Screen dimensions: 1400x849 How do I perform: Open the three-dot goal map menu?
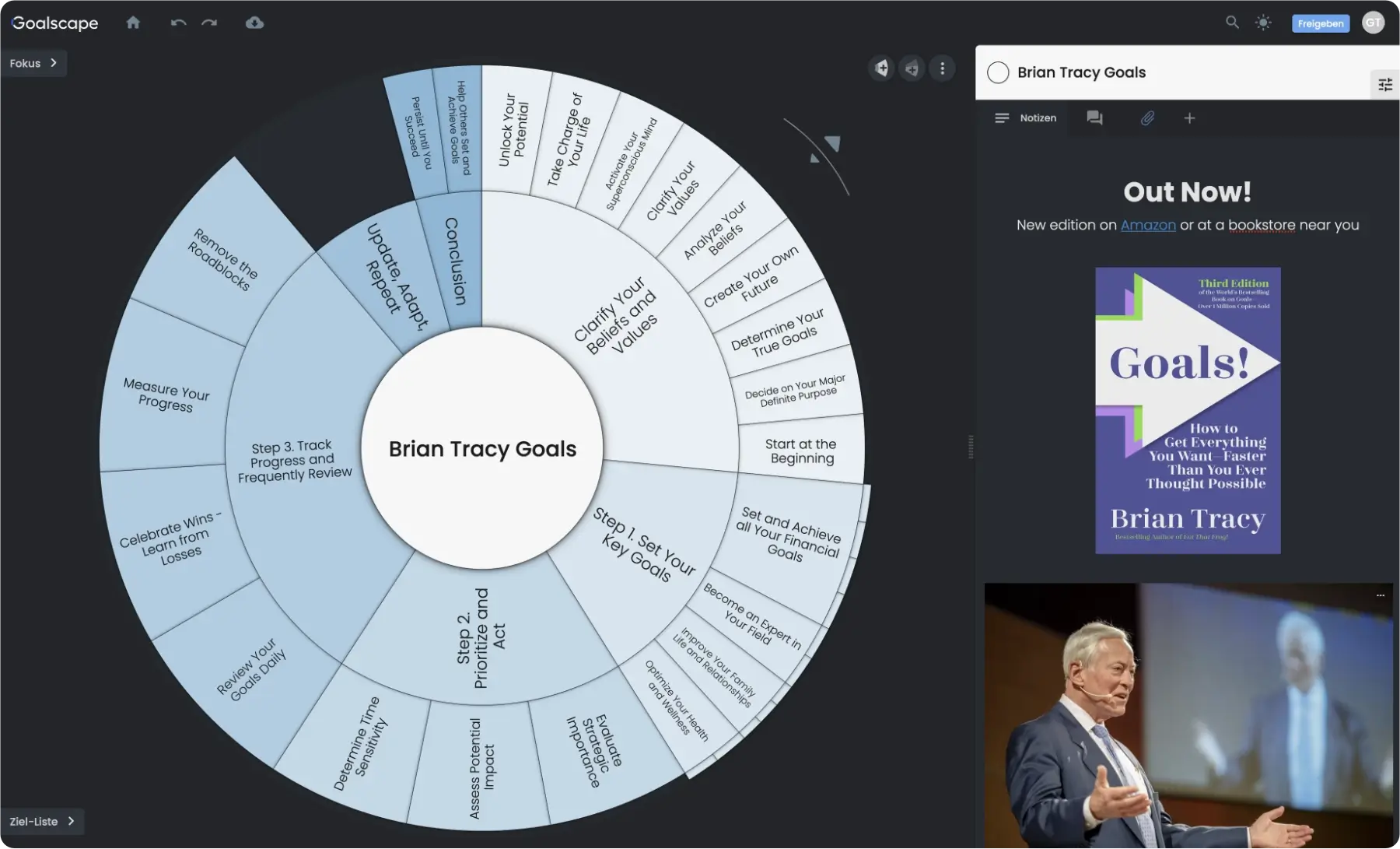tap(942, 68)
